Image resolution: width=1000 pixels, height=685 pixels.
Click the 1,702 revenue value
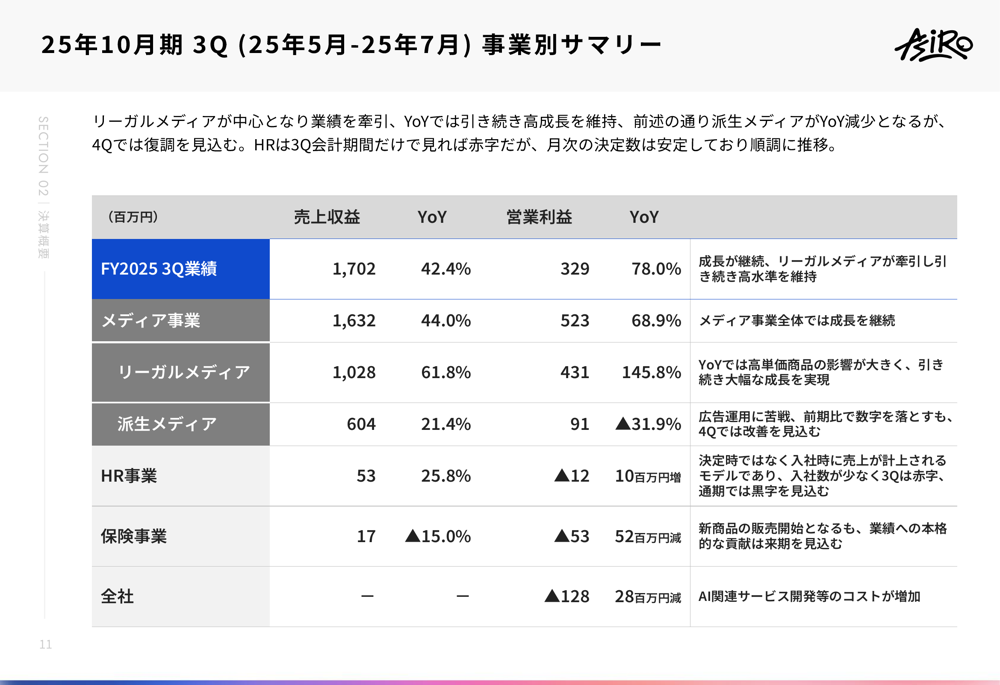(354, 269)
